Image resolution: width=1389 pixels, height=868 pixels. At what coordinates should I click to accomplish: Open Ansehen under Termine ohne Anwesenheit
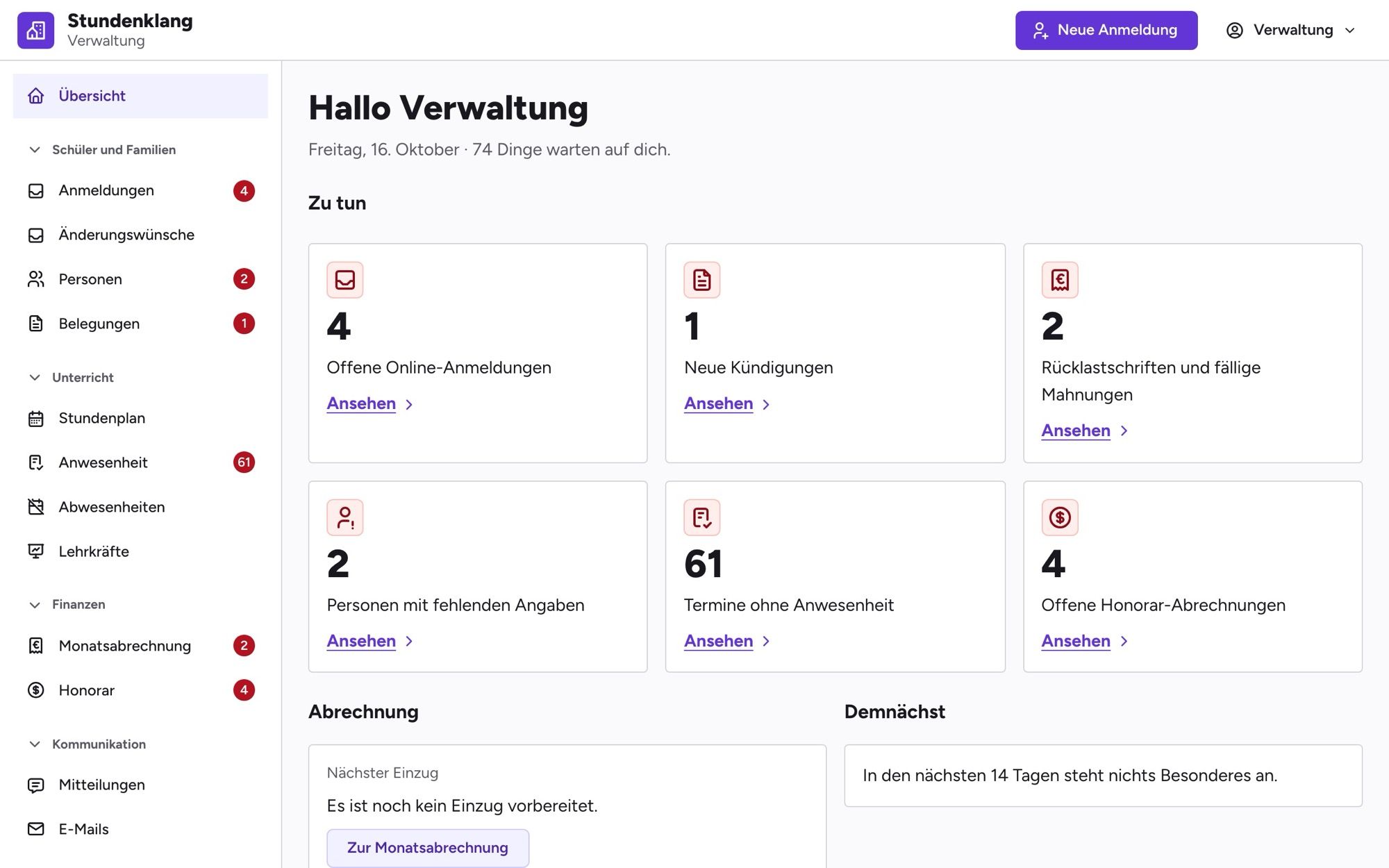727,641
